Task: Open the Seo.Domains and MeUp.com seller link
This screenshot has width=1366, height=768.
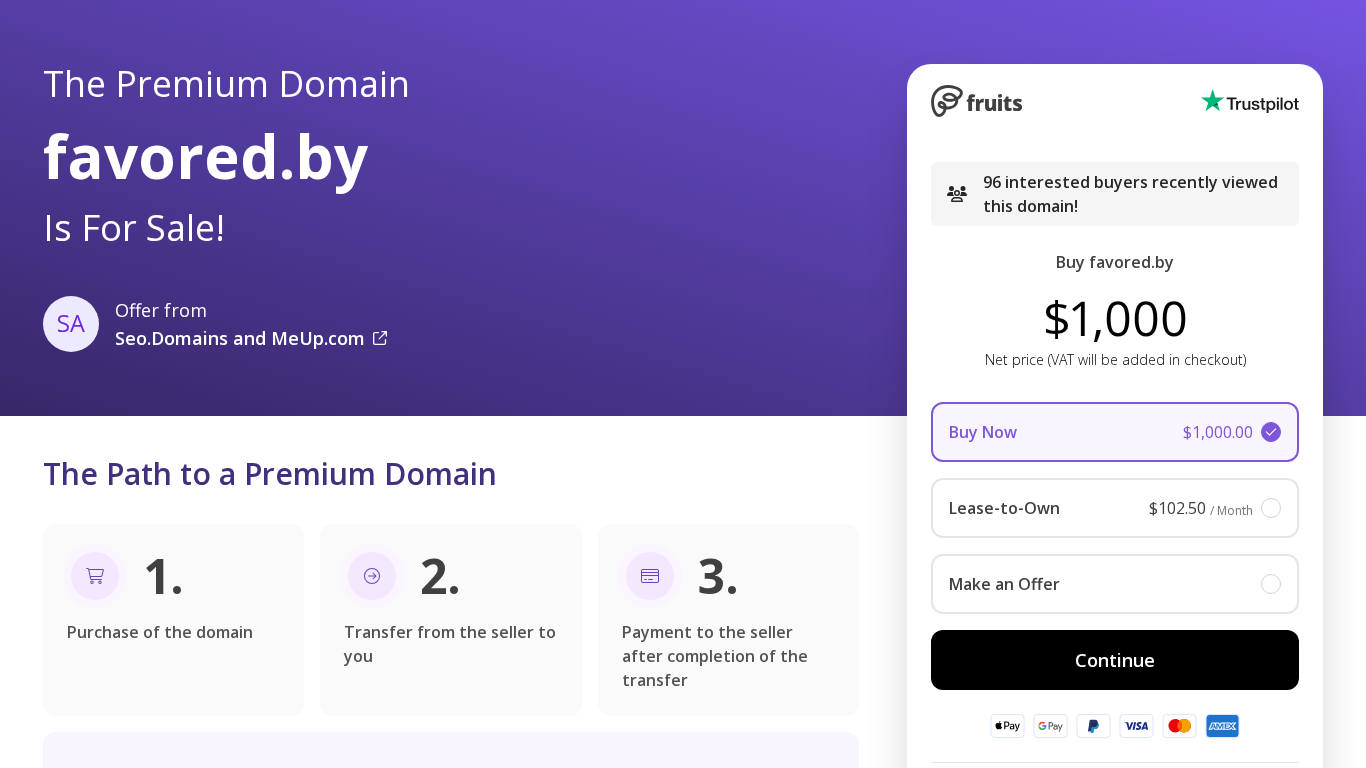Action: 240,338
